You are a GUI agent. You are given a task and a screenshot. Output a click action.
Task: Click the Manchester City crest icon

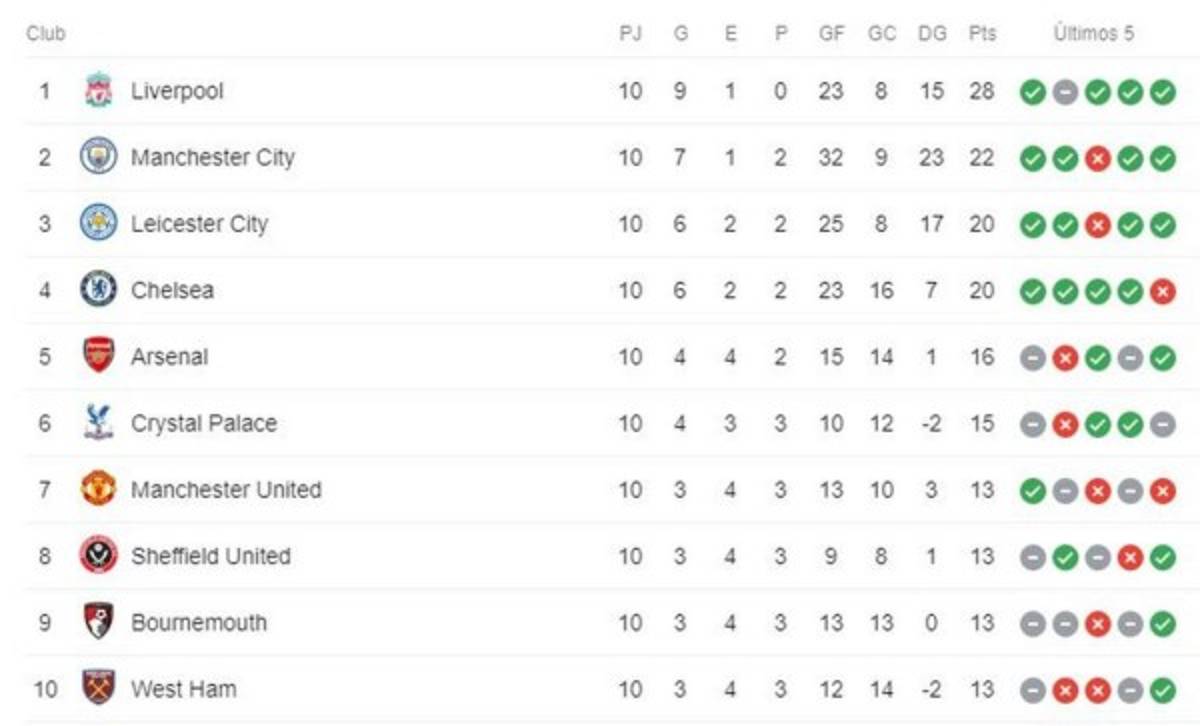pyautogui.click(x=98, y=157)
